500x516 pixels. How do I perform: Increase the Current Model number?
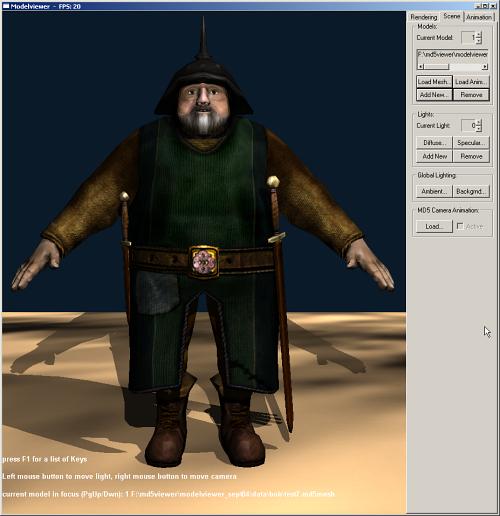click(479, 34)
